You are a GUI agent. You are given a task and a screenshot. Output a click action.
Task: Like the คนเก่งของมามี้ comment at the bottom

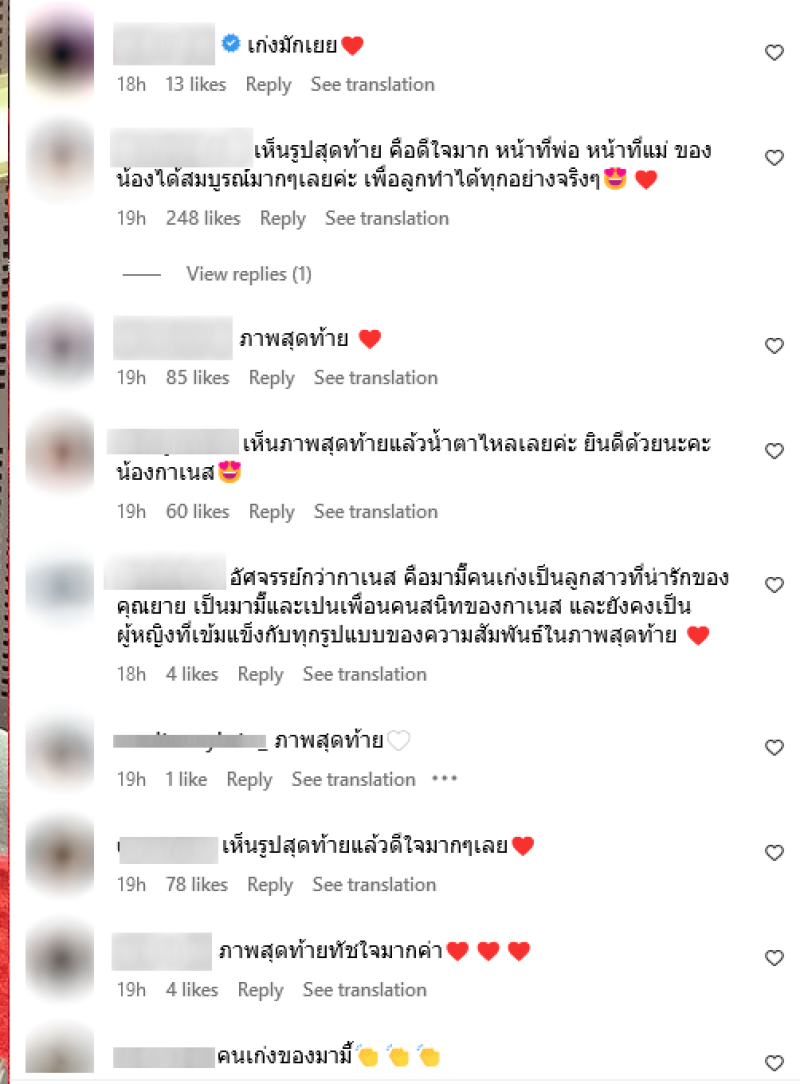point(774,1063)
